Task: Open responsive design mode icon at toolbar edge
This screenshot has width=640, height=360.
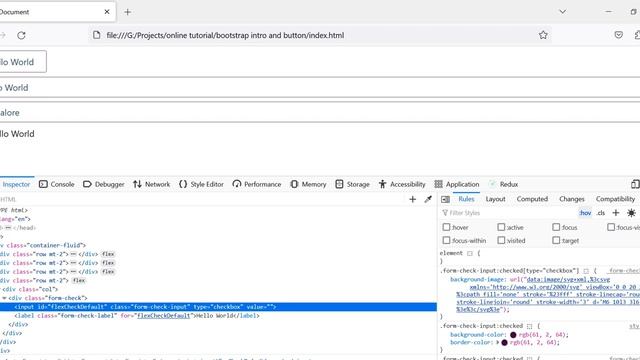Action: tap(635, 184)
